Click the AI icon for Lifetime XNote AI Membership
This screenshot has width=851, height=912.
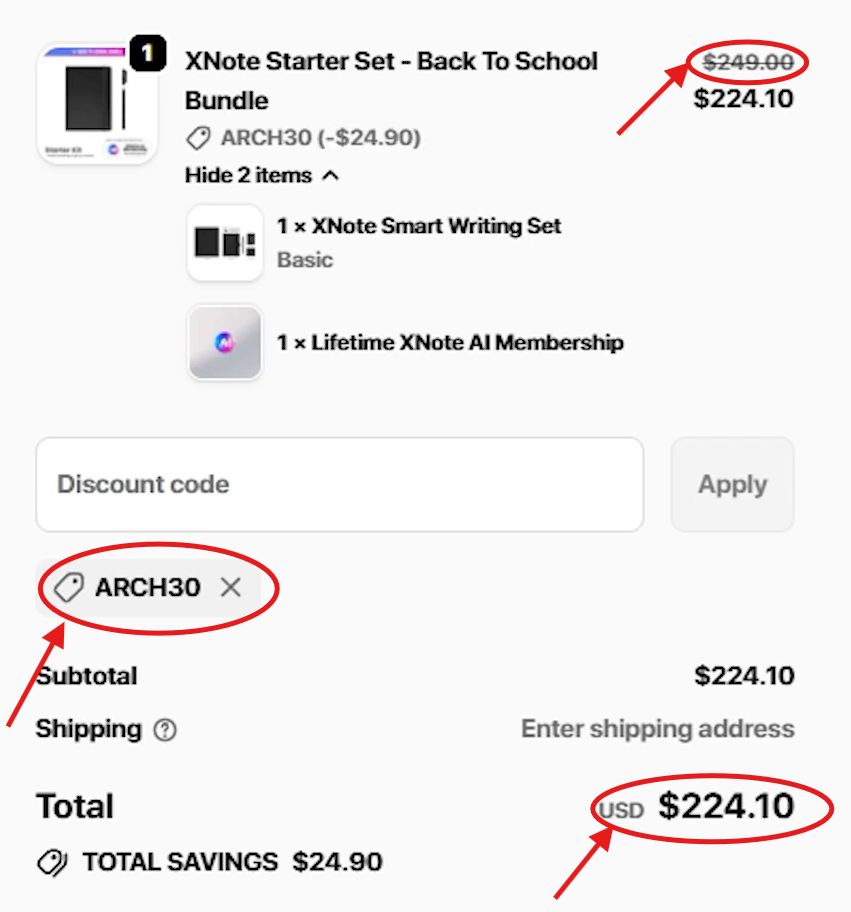[x=224, y=343]
